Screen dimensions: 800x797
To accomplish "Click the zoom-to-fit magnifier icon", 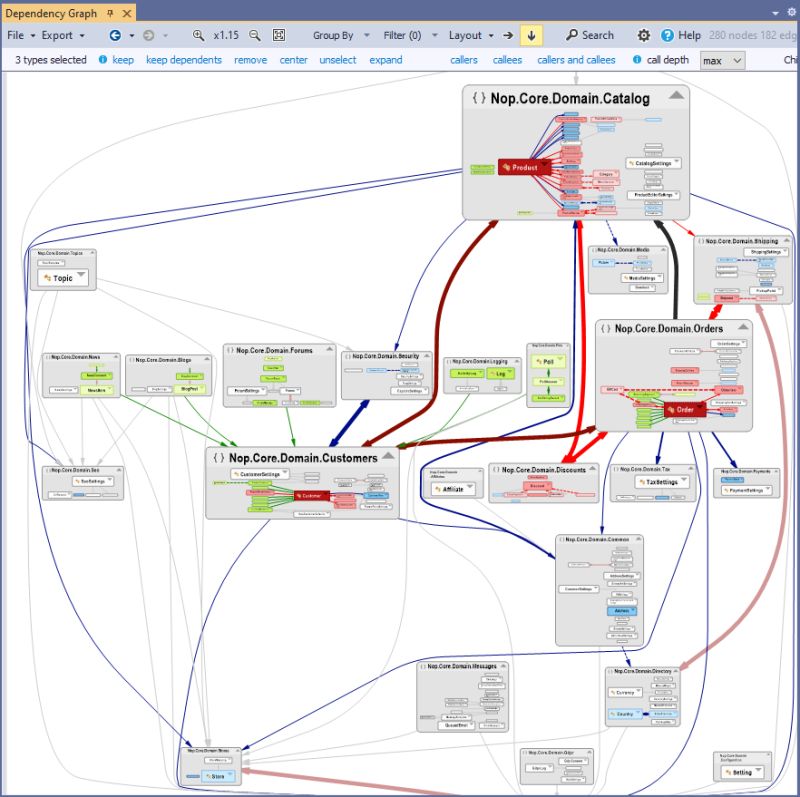I will click(278, 34).
